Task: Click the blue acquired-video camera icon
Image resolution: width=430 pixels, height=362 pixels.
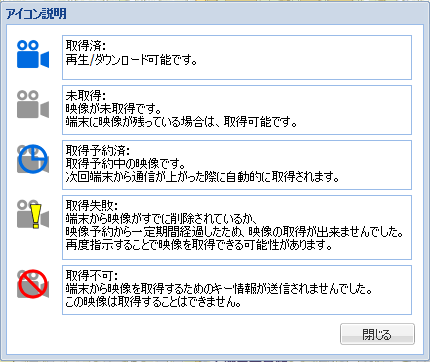Action: 33,54
